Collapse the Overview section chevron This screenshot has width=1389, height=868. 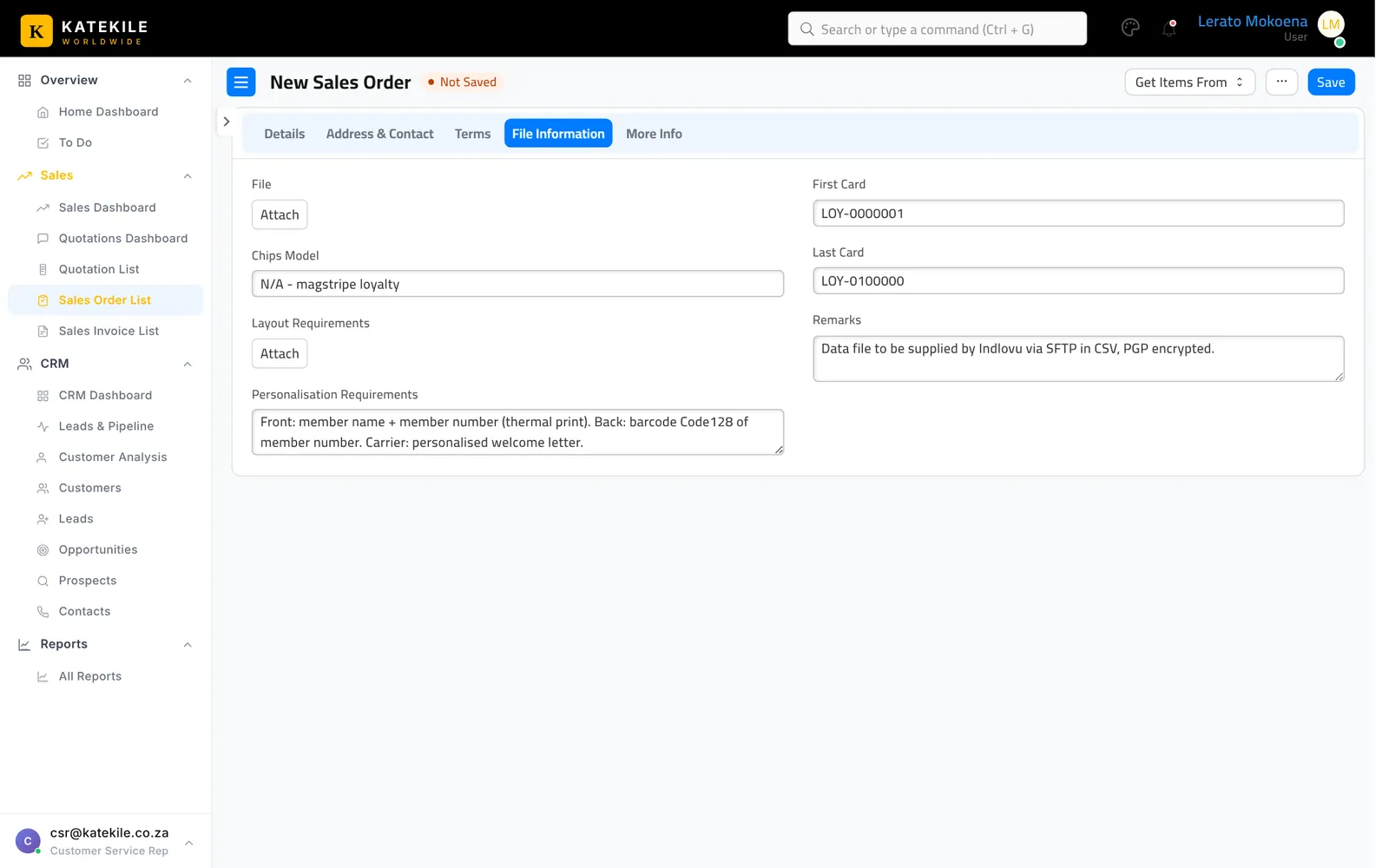coord(188,81)
